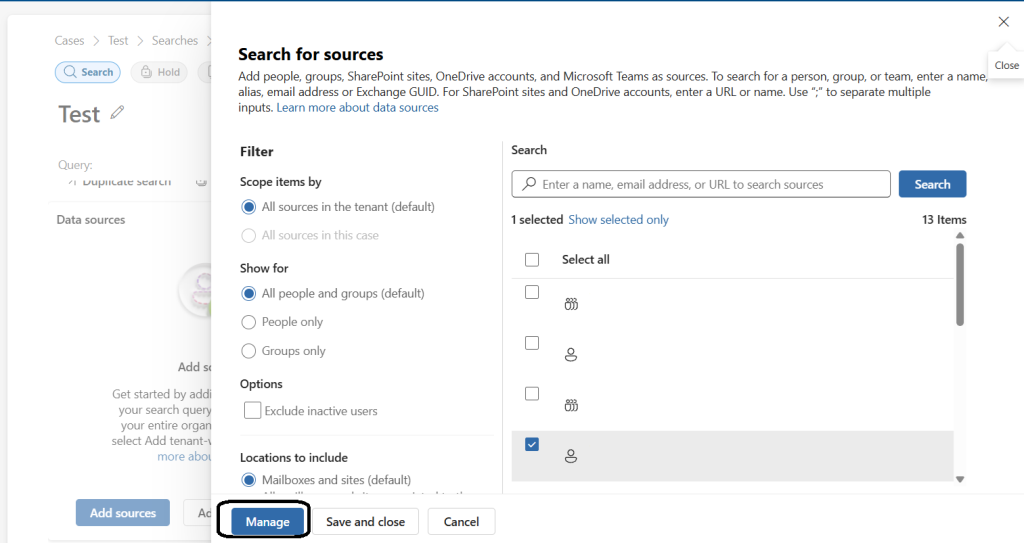The image size is (1024, 543).
Task: Click the second group icon in list
Action: 571,405
